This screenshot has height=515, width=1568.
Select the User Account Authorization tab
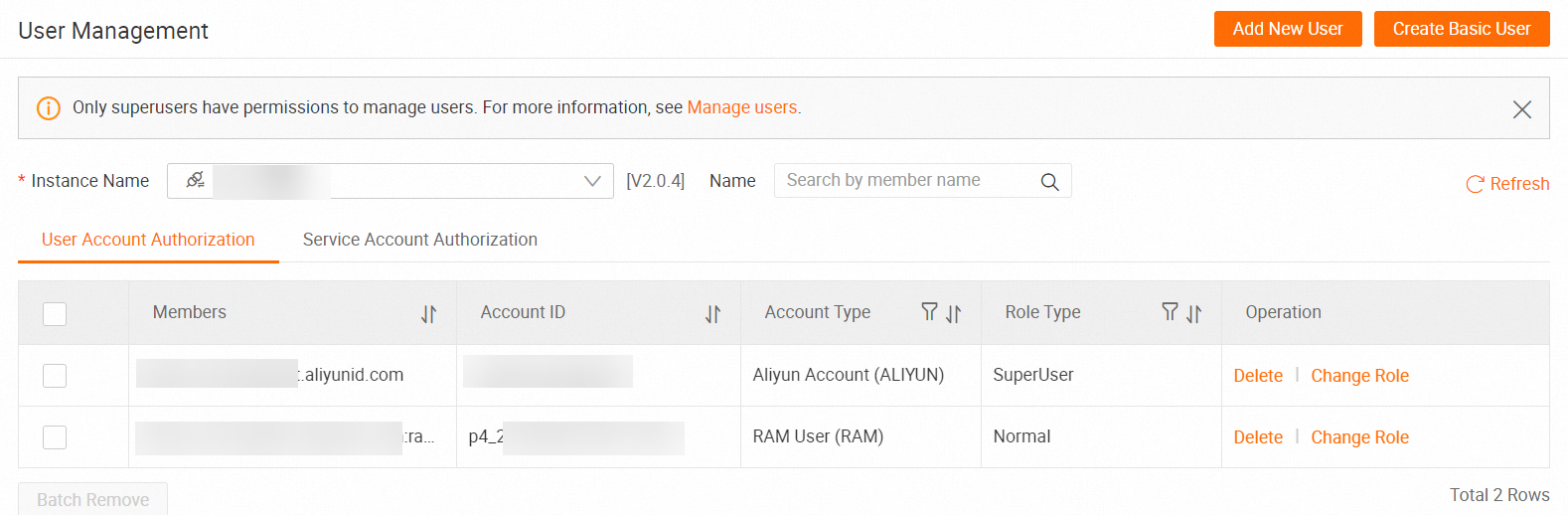coord(148,240)
